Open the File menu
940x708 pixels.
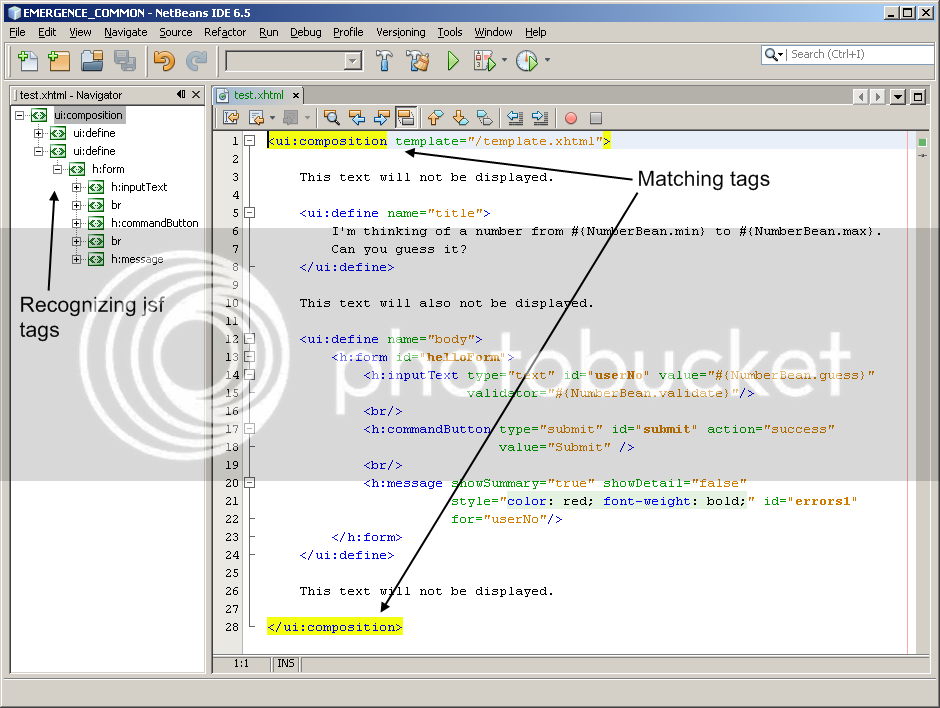click(x=17, y=32)
